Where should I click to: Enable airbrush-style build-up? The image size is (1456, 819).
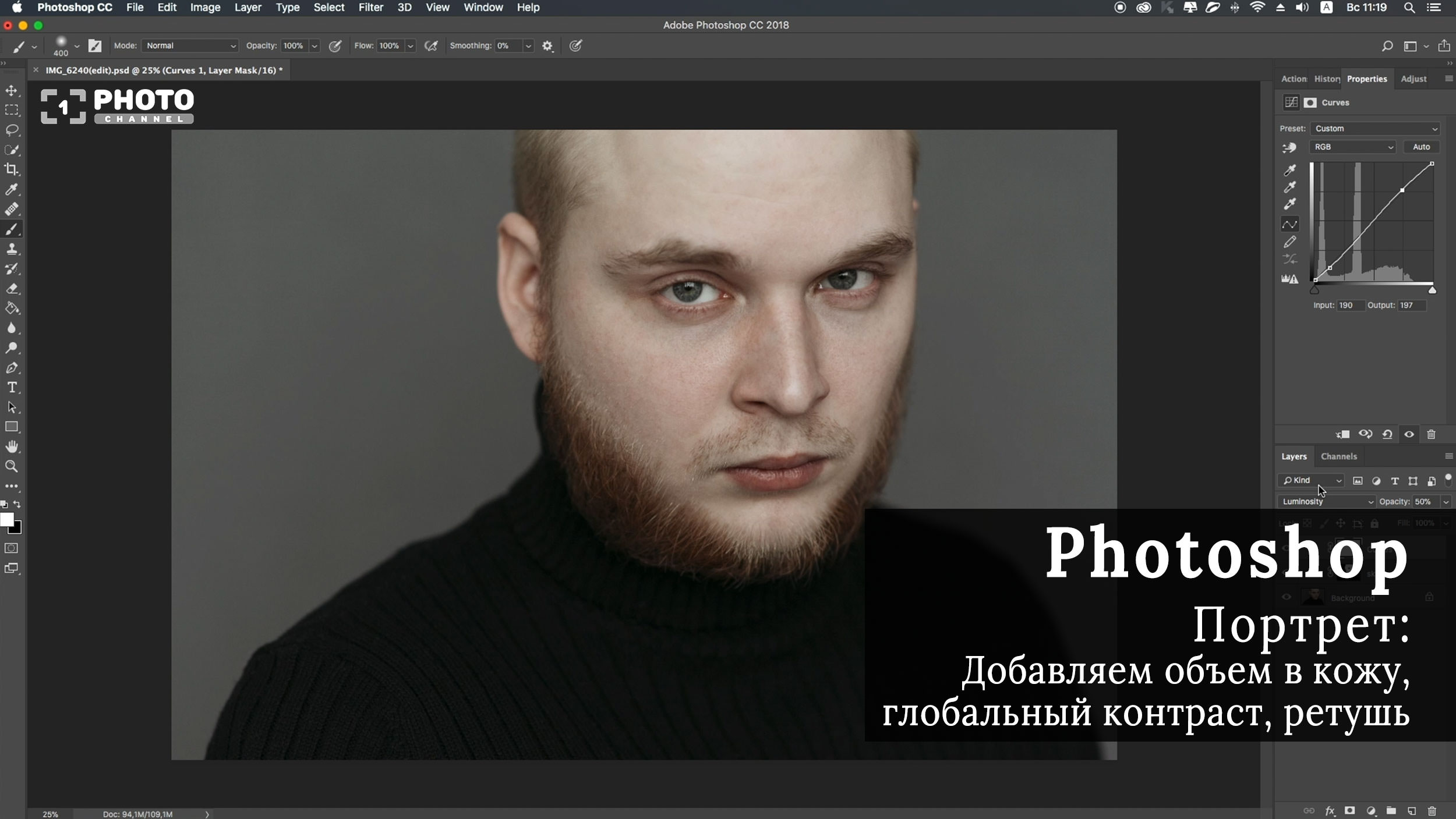[431, 46]
